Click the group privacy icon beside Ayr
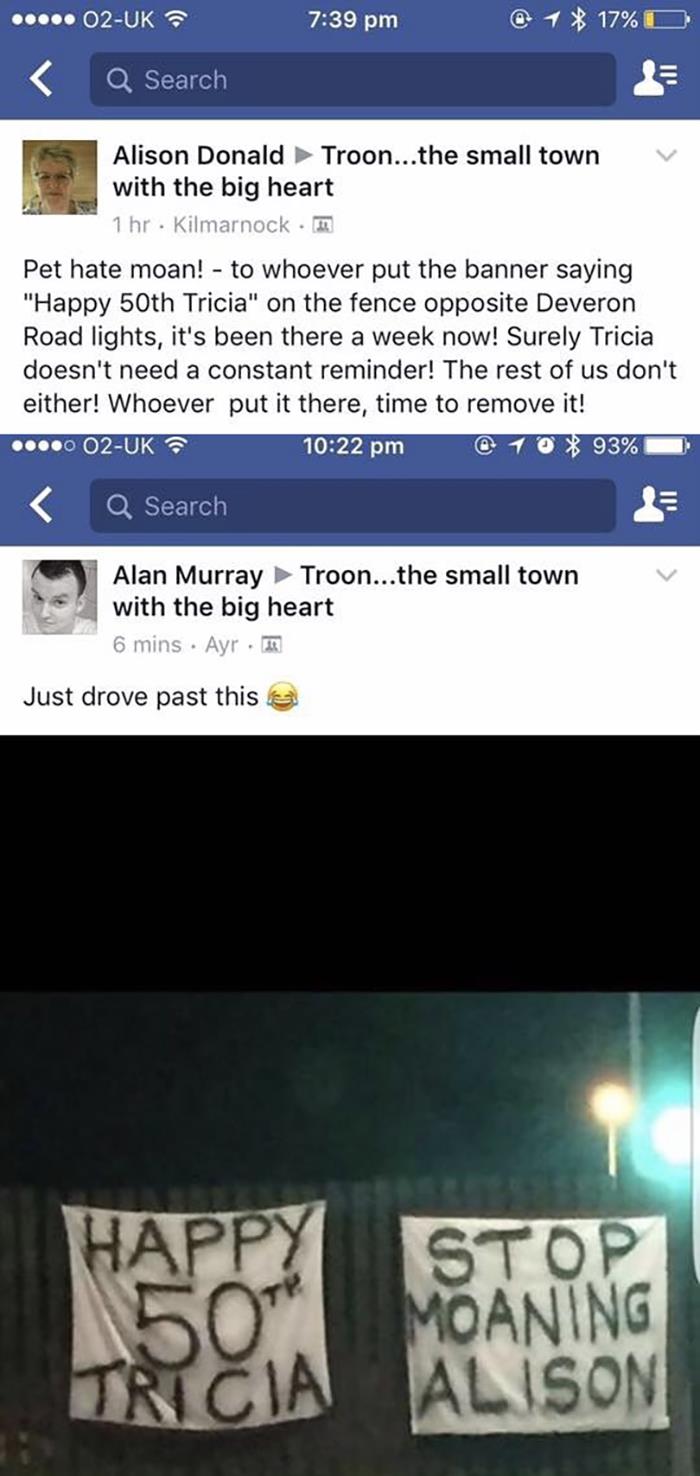Image resolution: width=700 pixels, height=1476 pixels. tap(272, 645)
